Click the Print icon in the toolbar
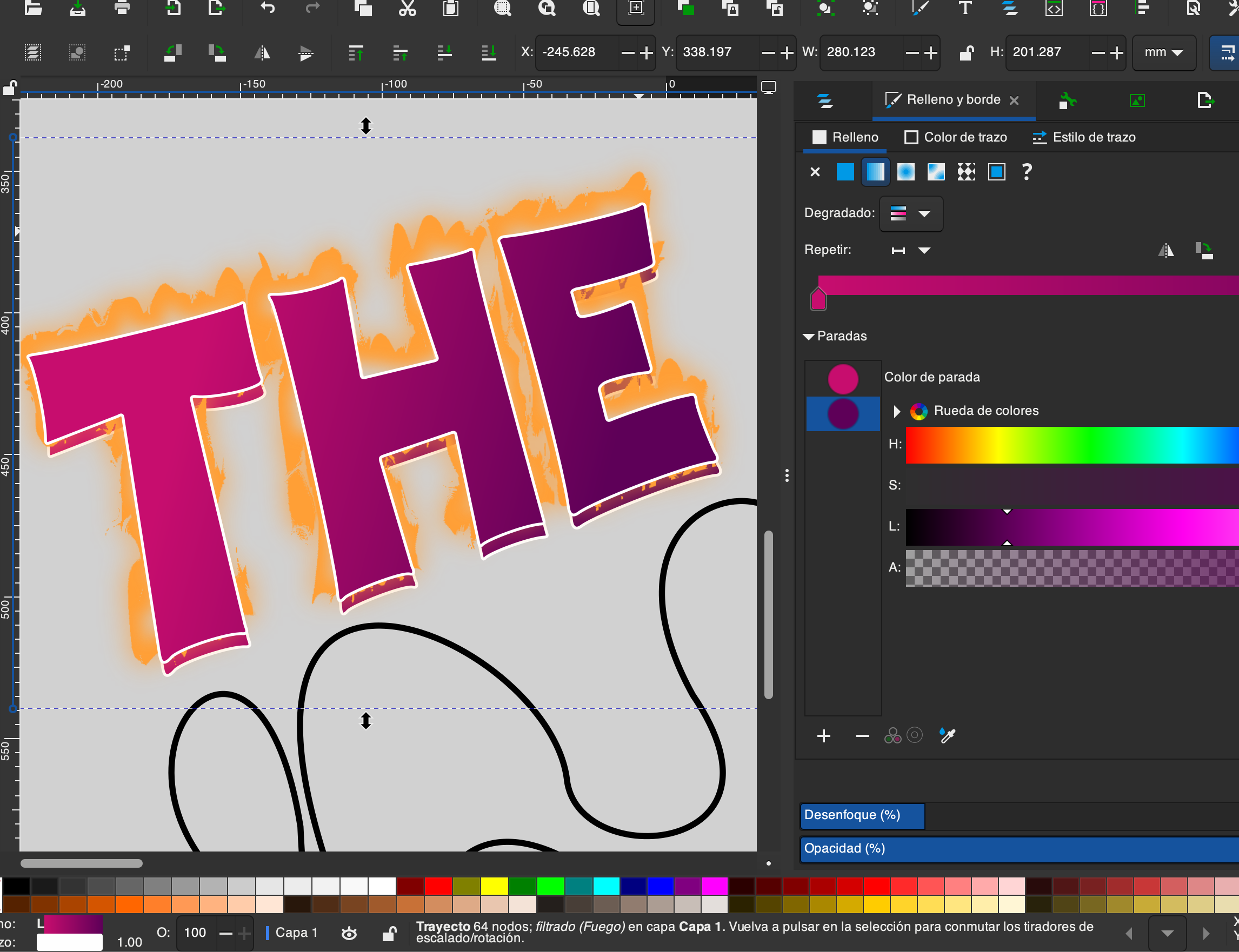 (122, 8)
